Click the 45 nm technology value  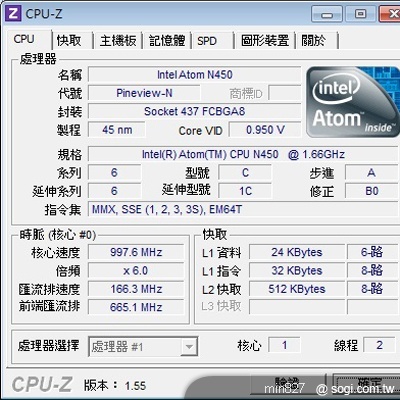coord(117,130)
